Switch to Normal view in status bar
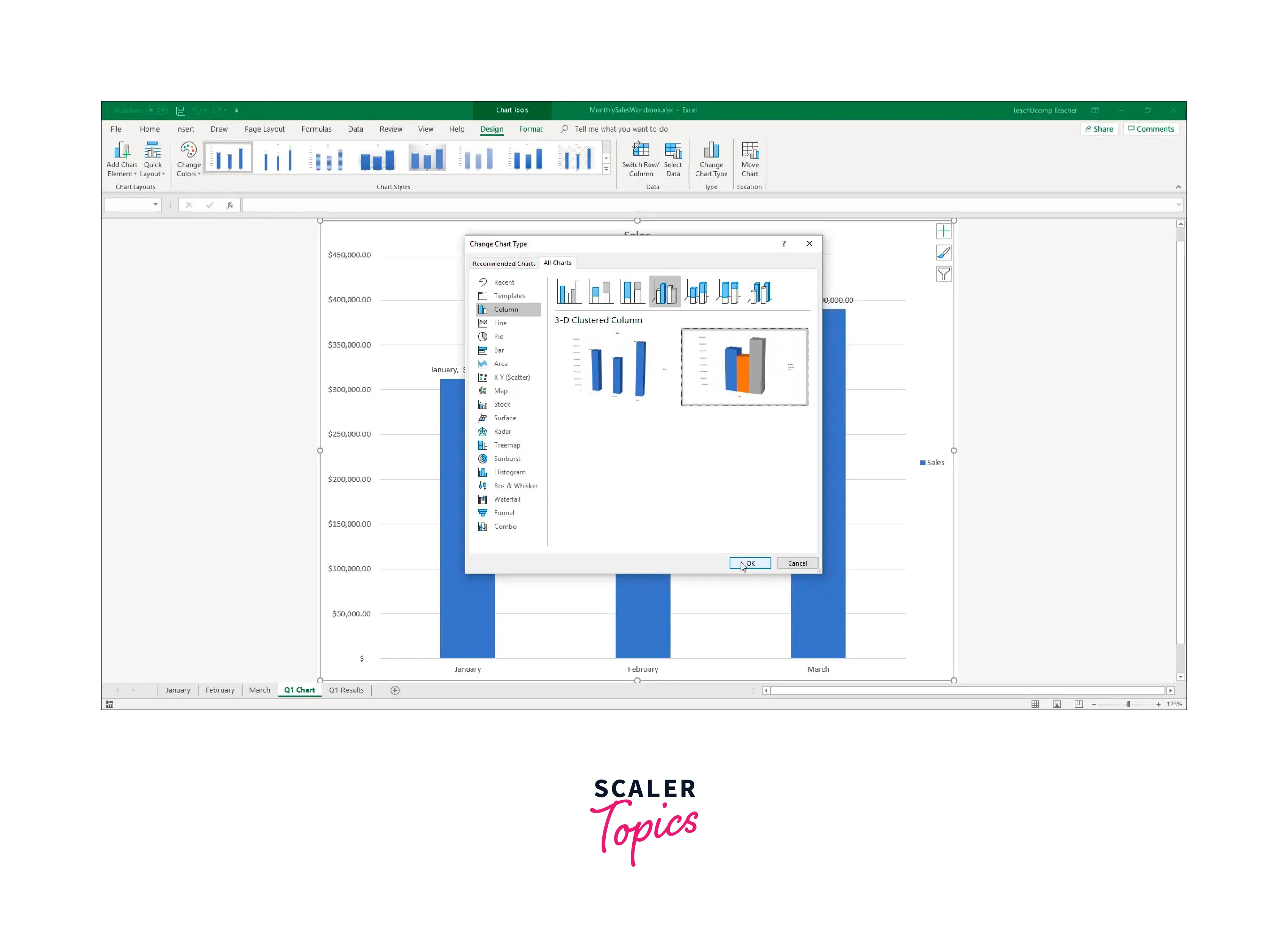This screenshot has width=1288, height=939. [x=1035, y=704]
